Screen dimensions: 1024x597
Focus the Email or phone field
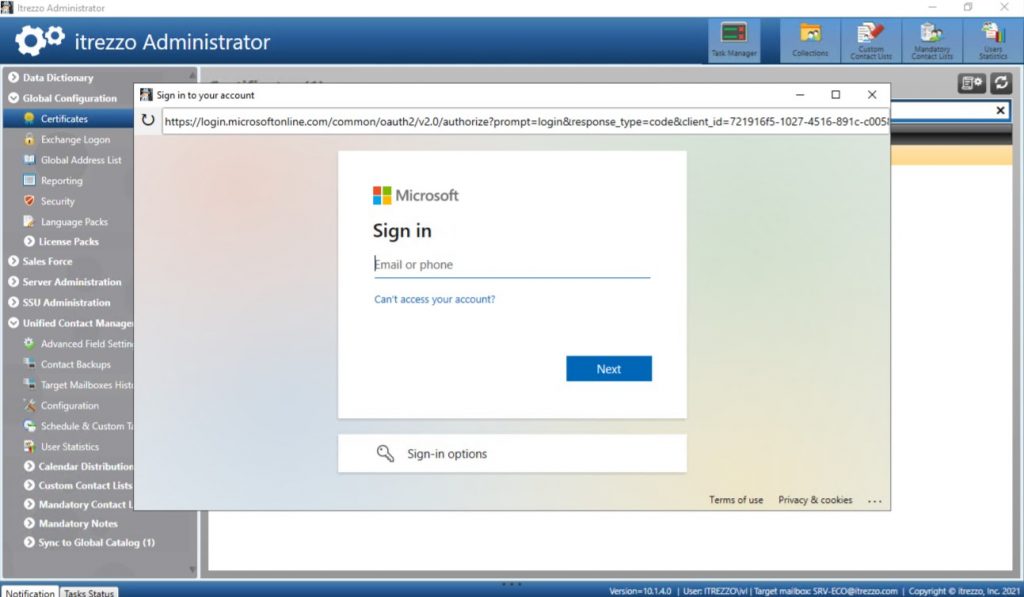point(512,264)
